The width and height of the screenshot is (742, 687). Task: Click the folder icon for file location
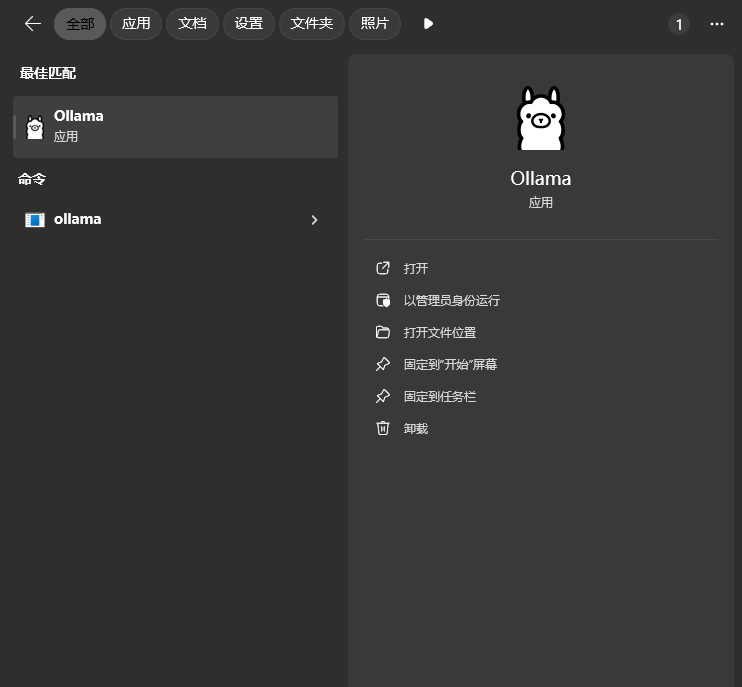pyautogui.click(x=383, y=333)
